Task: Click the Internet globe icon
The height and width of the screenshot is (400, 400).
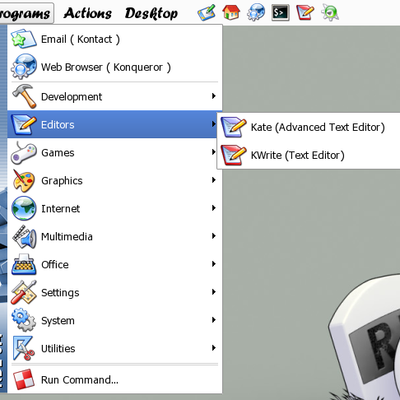Action: point(23,208)
